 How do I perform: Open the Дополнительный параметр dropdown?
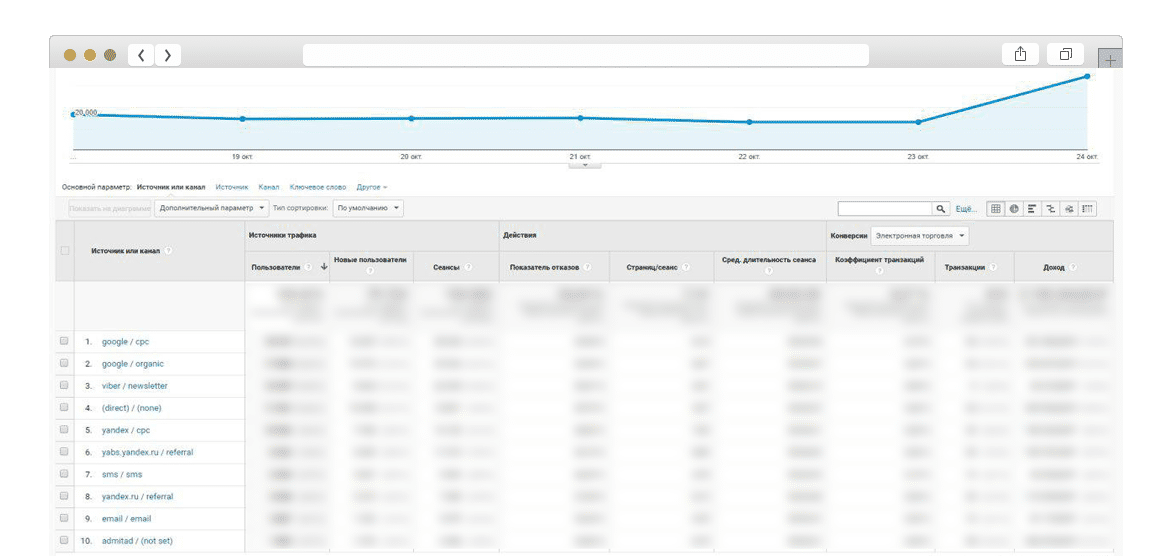[212, 208]
